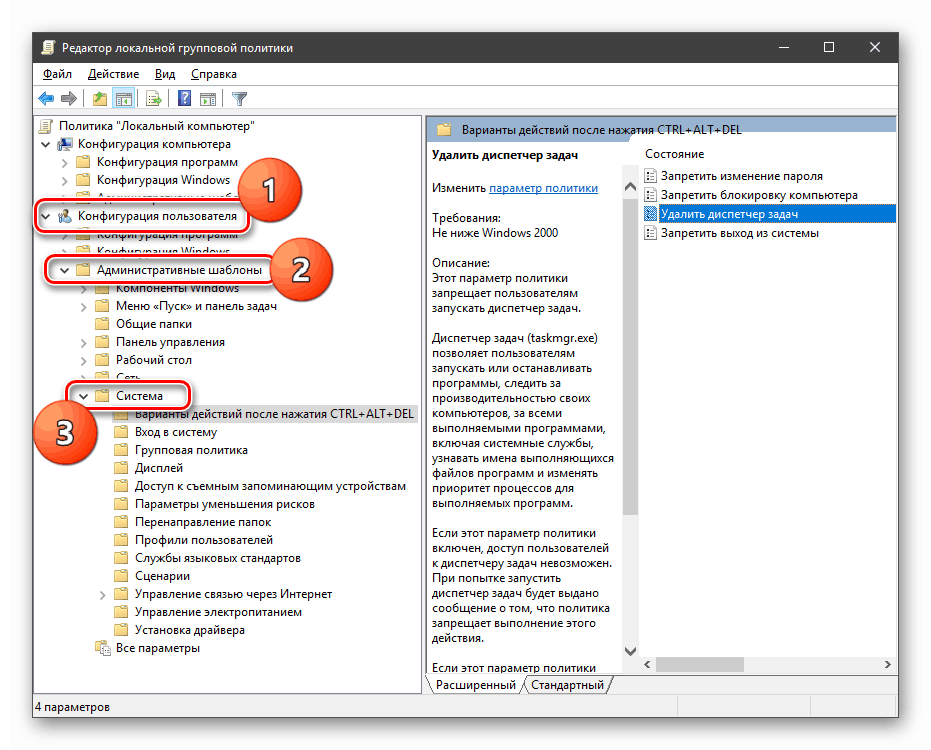Click the Конфигурация компьютера computer icon
The image size is (931, 750).
click(x=65, y=144)
